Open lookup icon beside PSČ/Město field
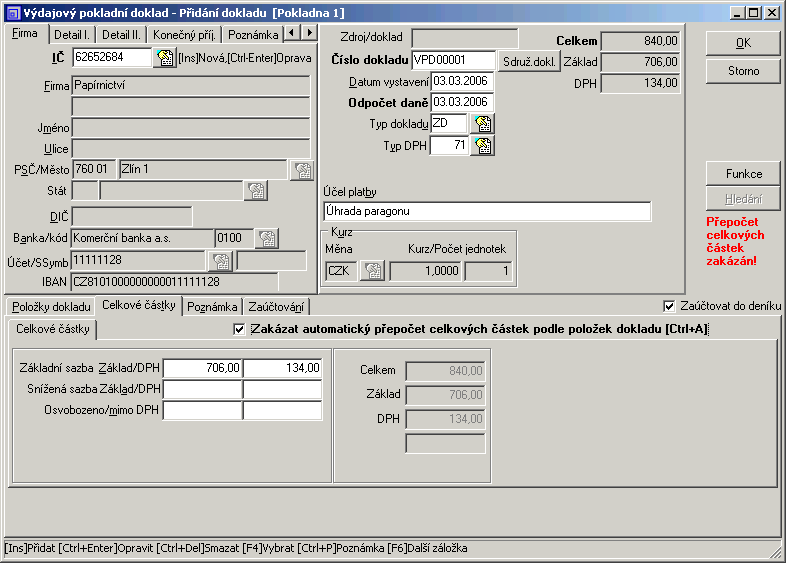The height and width of the screenshot is (563, 786). [x=302, y=170]
